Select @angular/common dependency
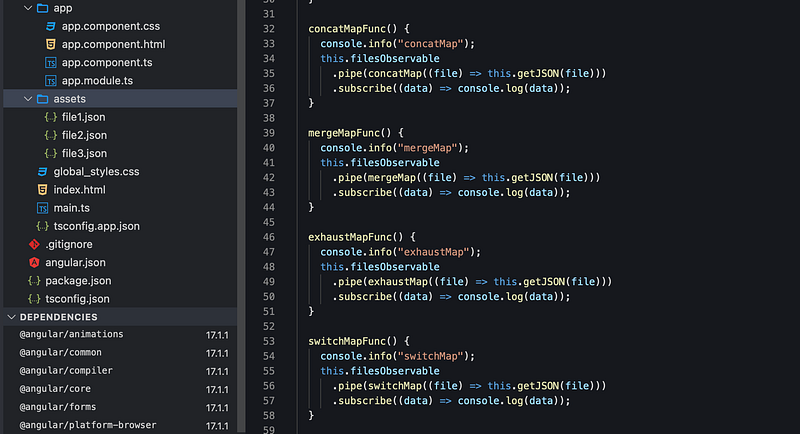800x434 pixels. [60, 352]
